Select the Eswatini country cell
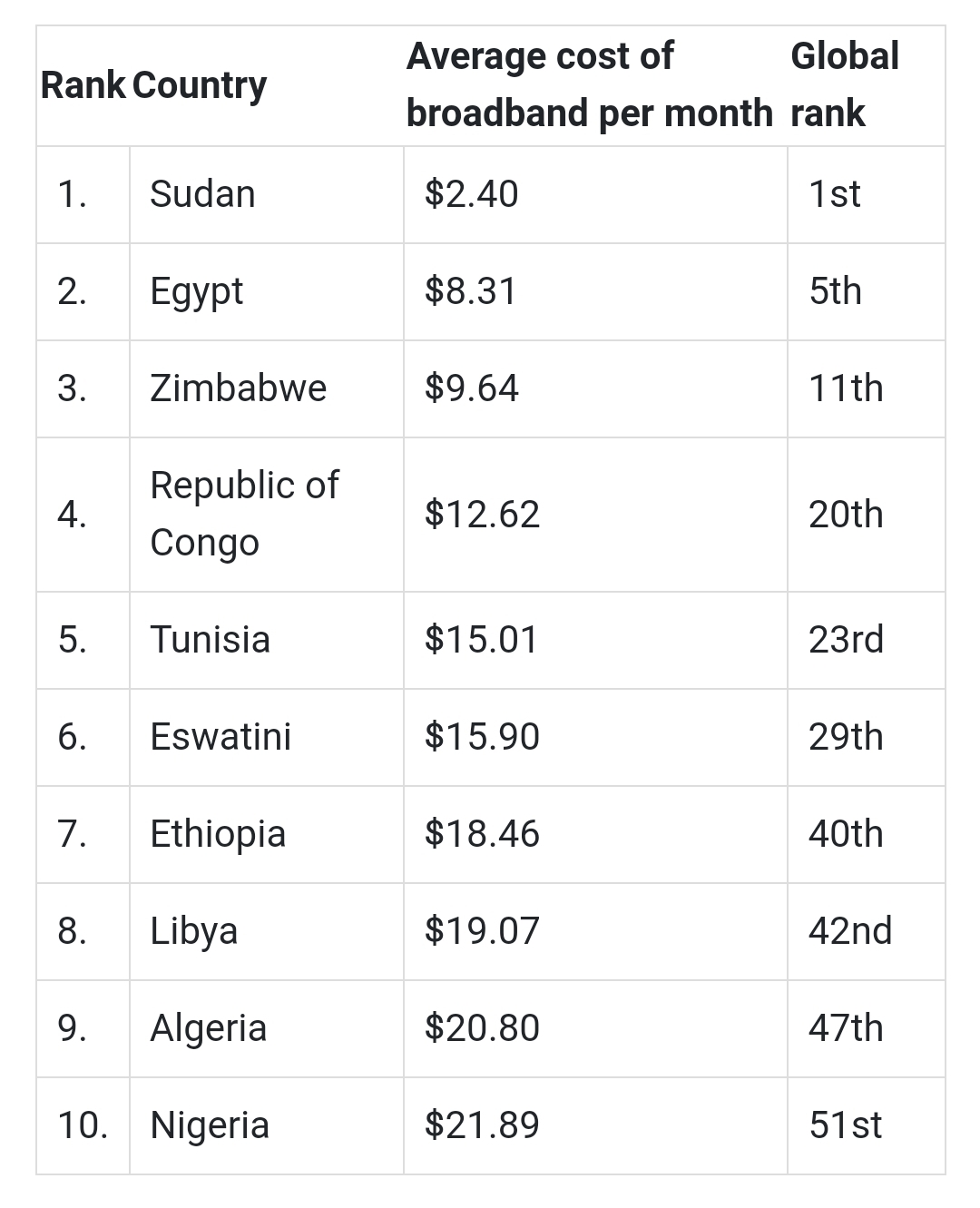Viewport: 980px width, 1208px height. point(266,737)
